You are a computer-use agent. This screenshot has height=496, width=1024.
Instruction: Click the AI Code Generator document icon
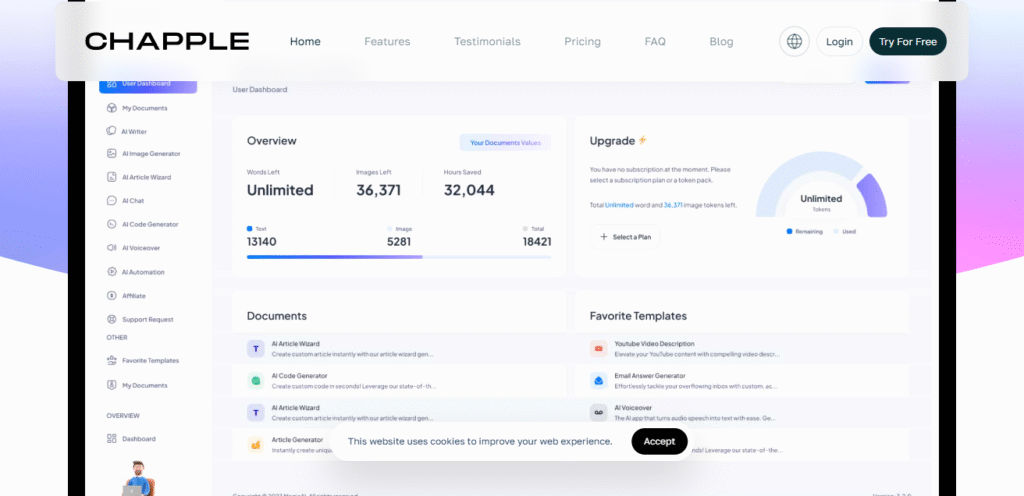[255, 380]
